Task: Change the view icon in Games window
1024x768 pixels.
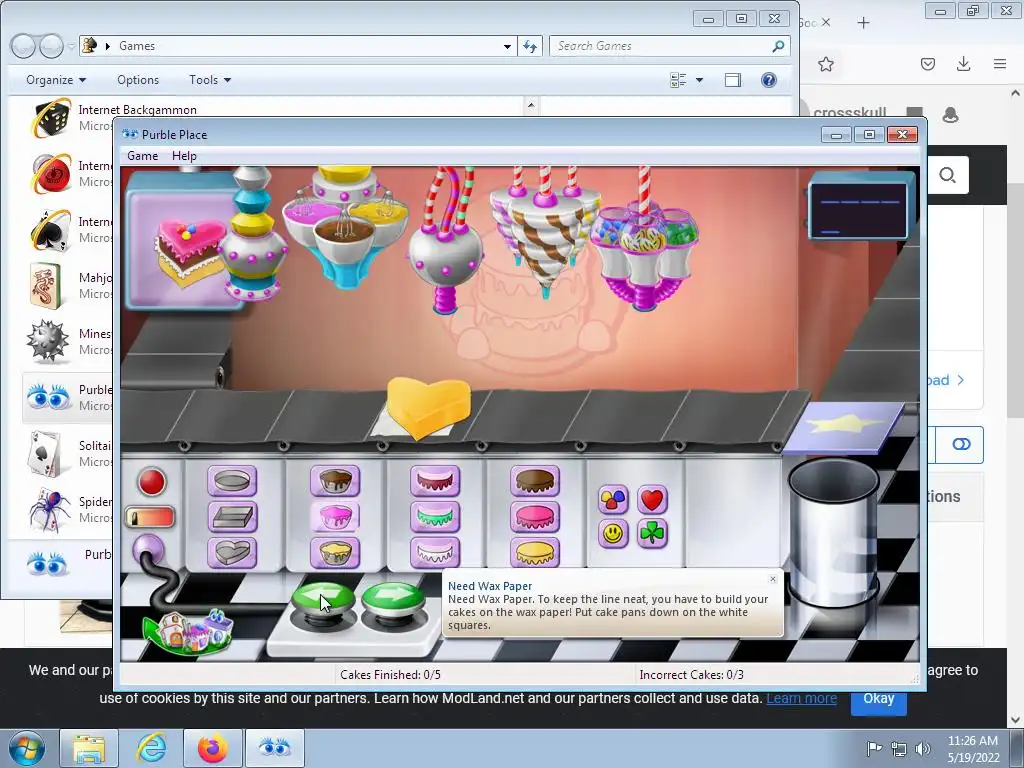Action: coord(678,80)
